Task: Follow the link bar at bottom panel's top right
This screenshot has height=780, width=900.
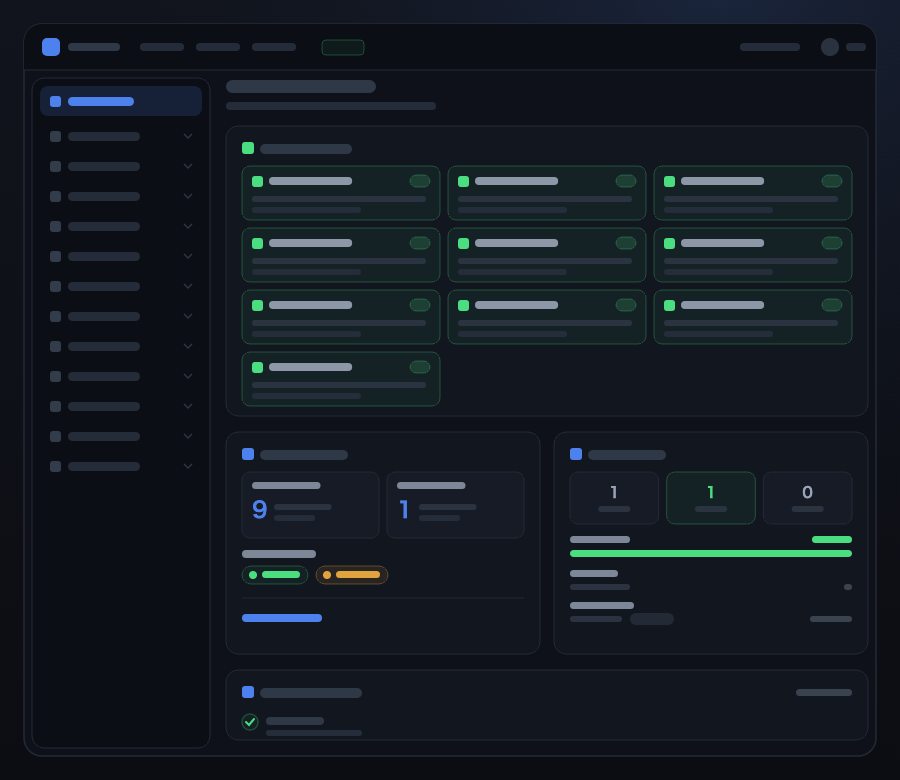Action: [824, 693]
